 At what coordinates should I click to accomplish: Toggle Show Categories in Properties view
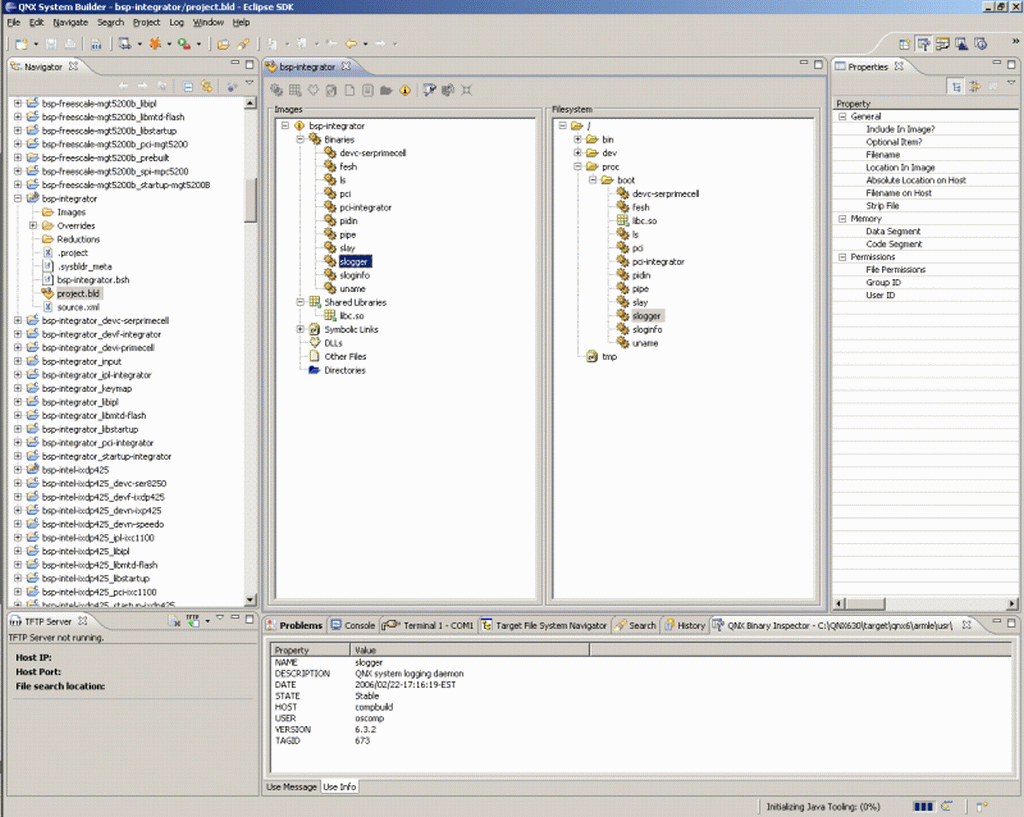956,86
